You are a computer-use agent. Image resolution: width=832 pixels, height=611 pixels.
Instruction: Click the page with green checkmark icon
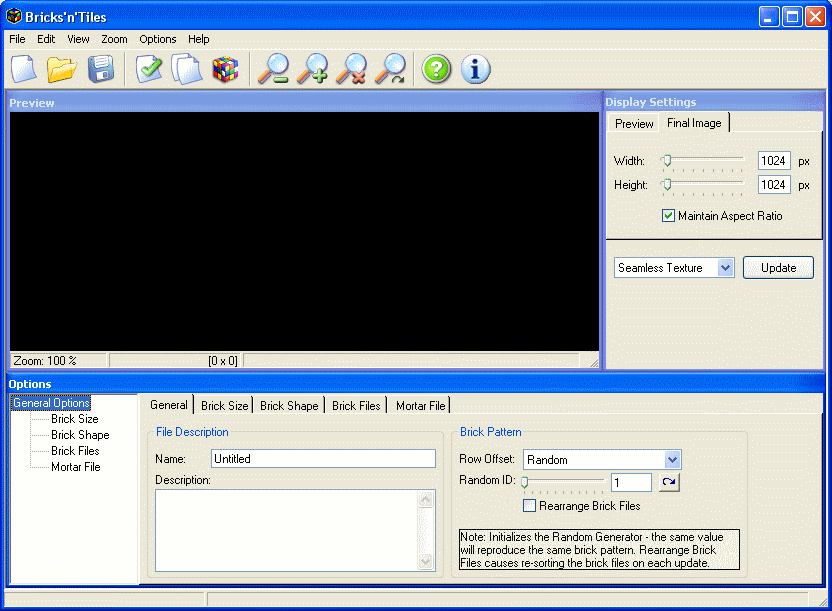[x=149, y=69]
